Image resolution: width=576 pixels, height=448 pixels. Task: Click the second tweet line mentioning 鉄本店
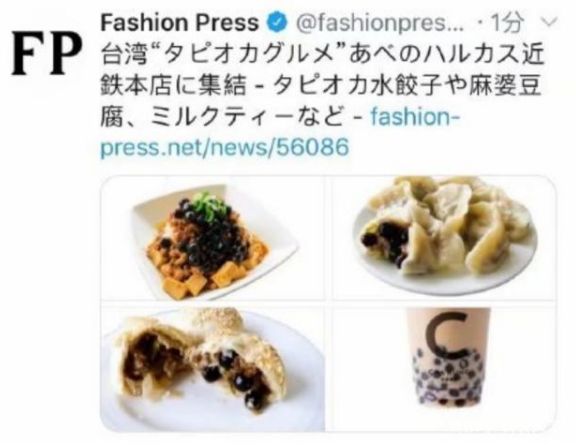(x=321, y=86)
